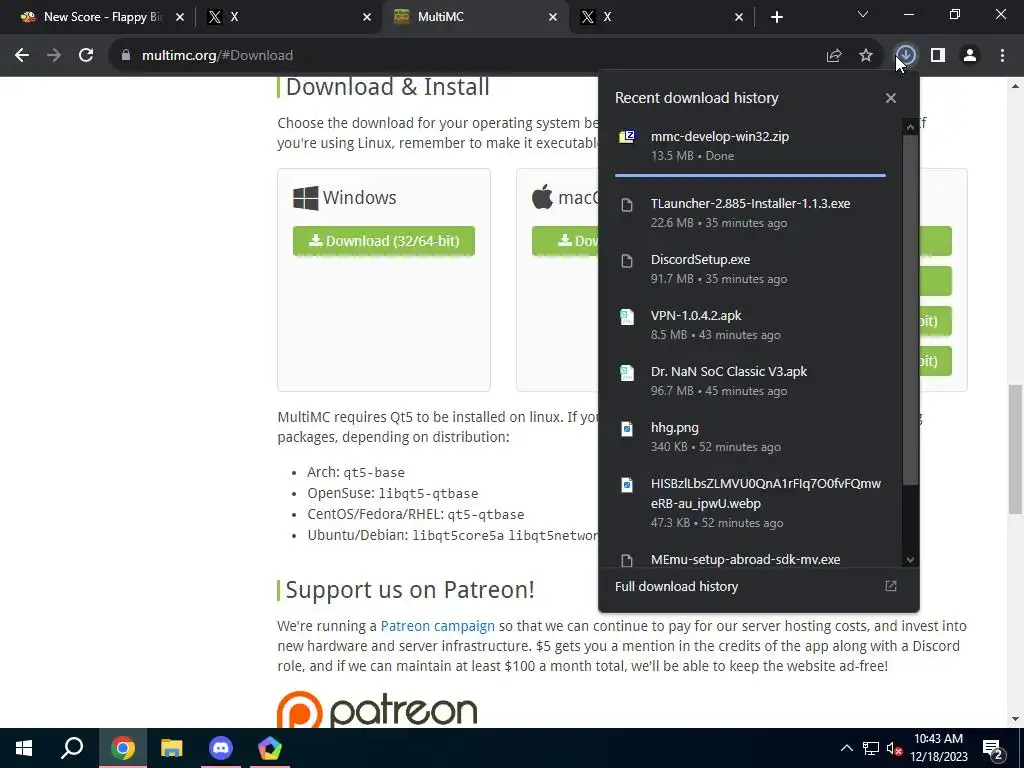Viewport: 1024px width, 768px height.
Task: Open the eRB-au_ipwU.webp download entry
Action: tap(750, 502)
